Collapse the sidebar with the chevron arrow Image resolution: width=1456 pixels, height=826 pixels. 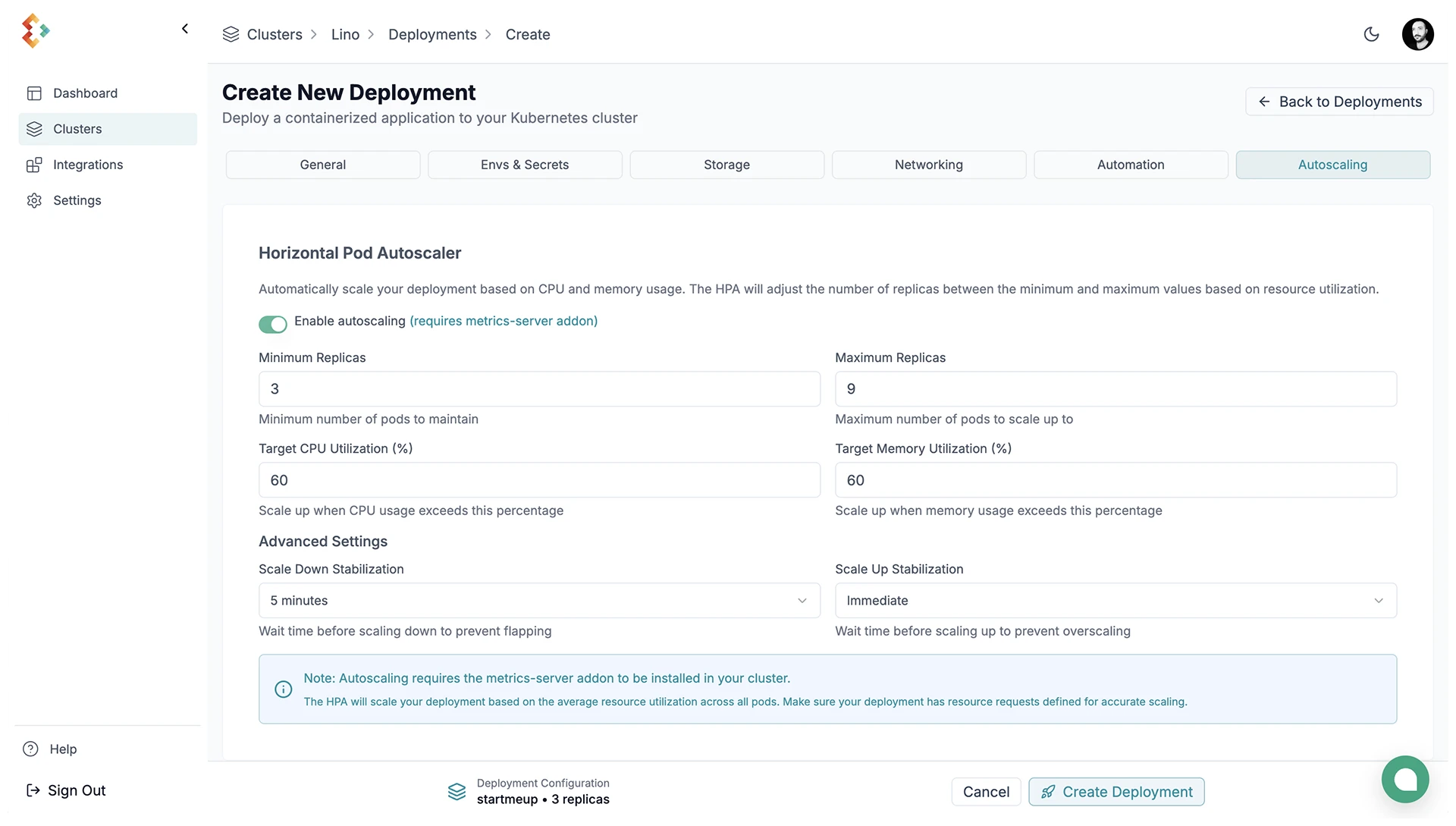point(185,29)
